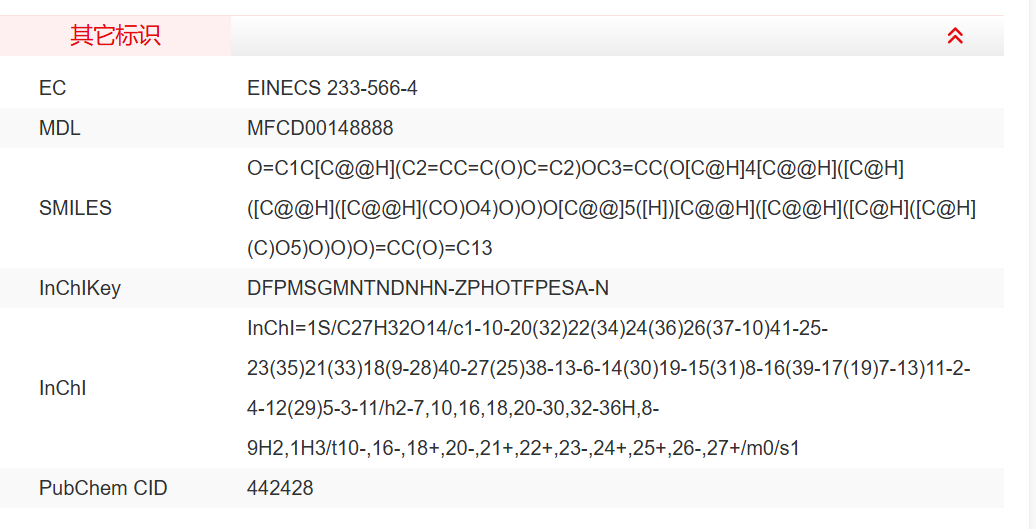Click the SMILES line ending with =C13
The width and height of the screenshot is (1036, 529).
pos(369,248)
